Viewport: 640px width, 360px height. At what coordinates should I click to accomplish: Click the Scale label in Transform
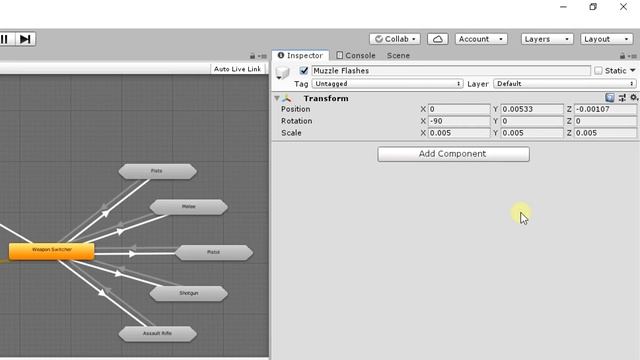pyautogui.click(x=291, y=133)
